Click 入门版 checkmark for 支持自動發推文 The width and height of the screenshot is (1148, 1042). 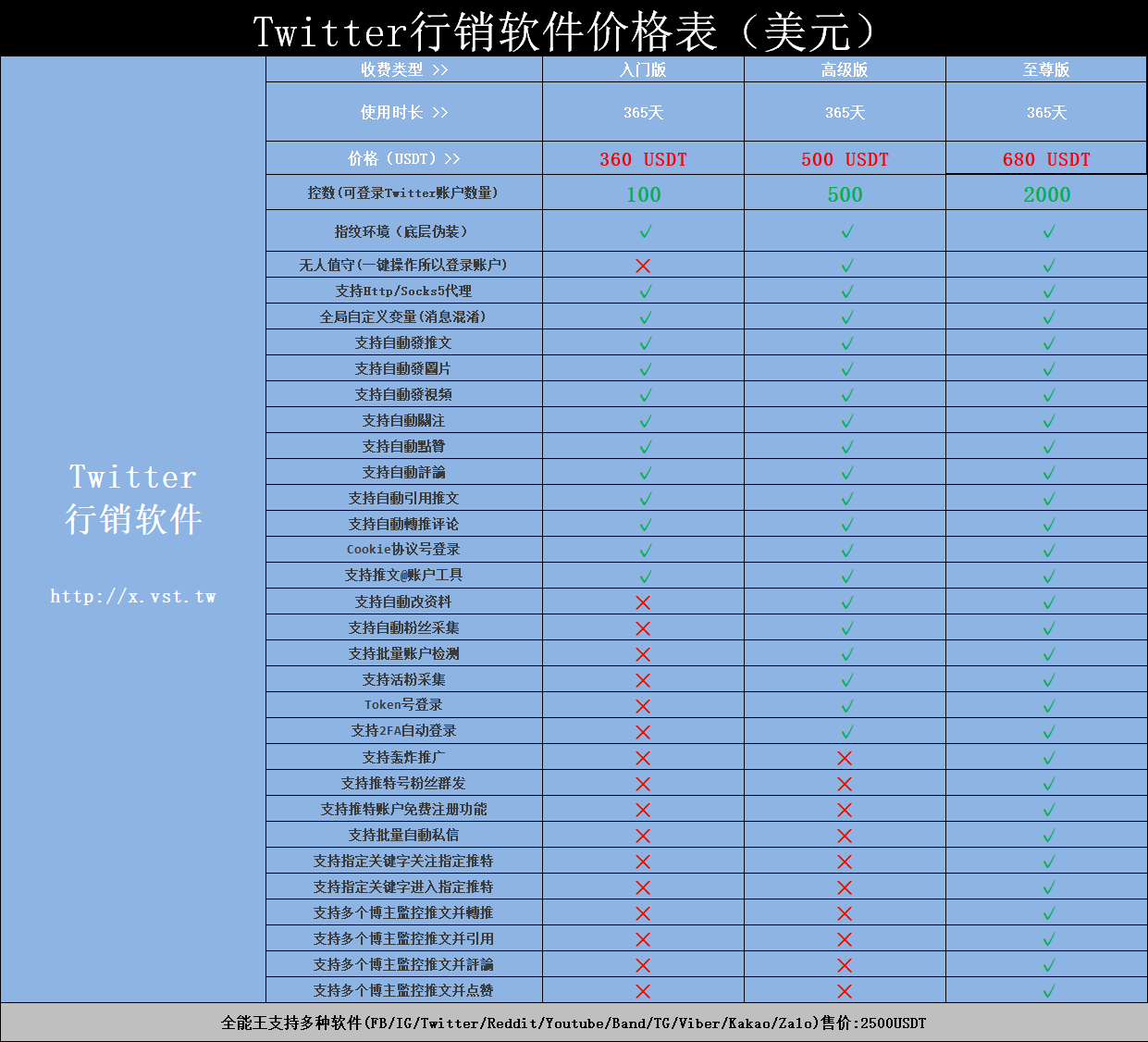point(645,343)
